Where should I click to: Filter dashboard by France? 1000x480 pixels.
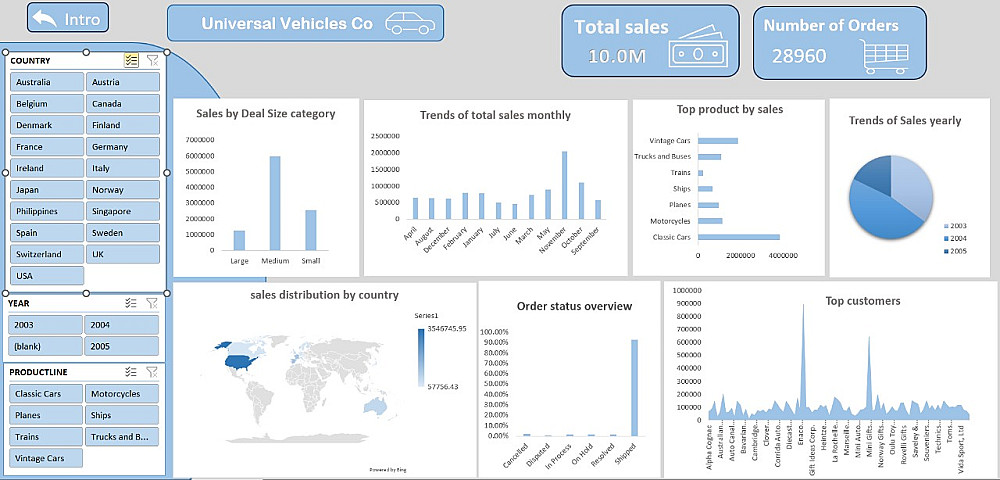tap(47, 147)
